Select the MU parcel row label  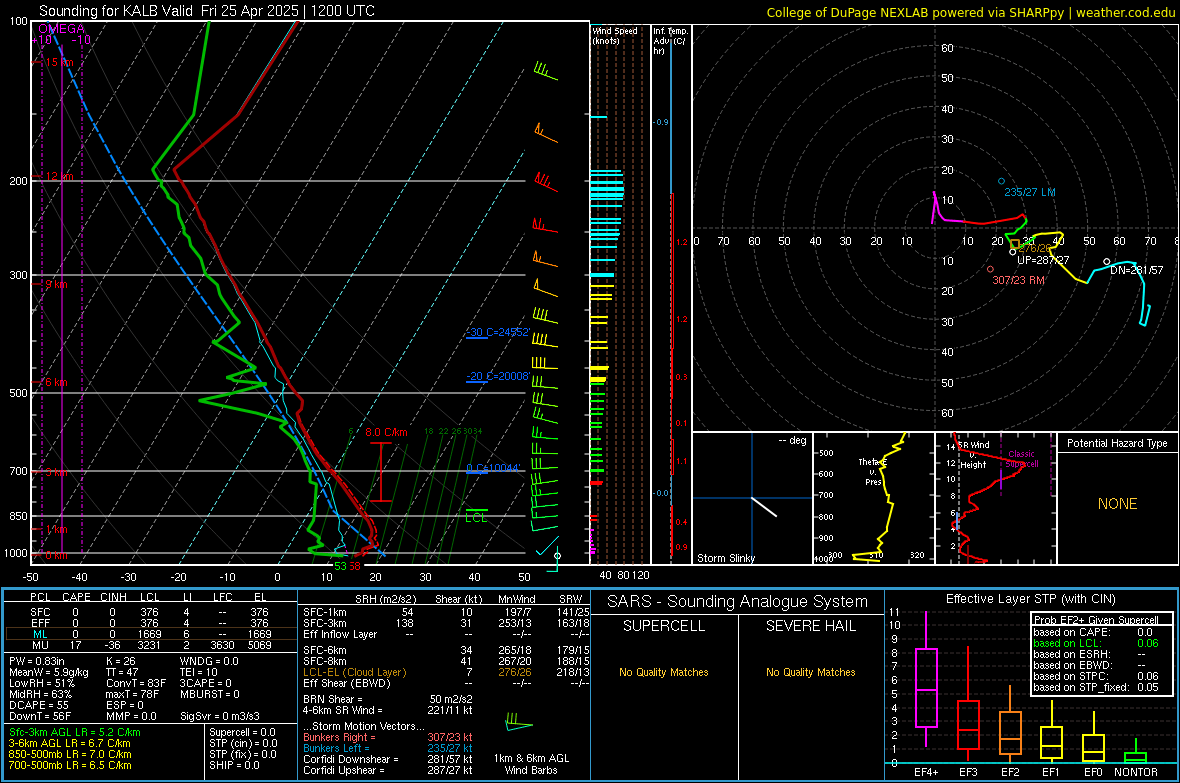[40, 645]
